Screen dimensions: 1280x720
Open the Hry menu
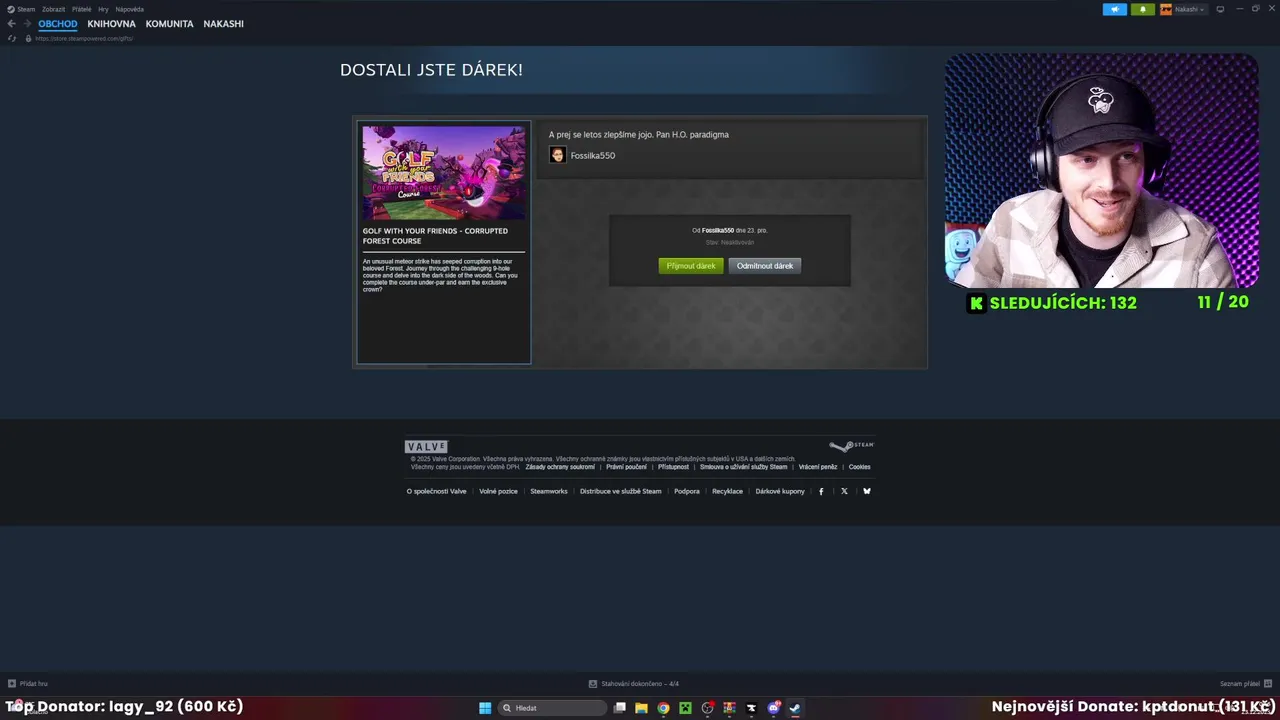click(x=103, y=9)
